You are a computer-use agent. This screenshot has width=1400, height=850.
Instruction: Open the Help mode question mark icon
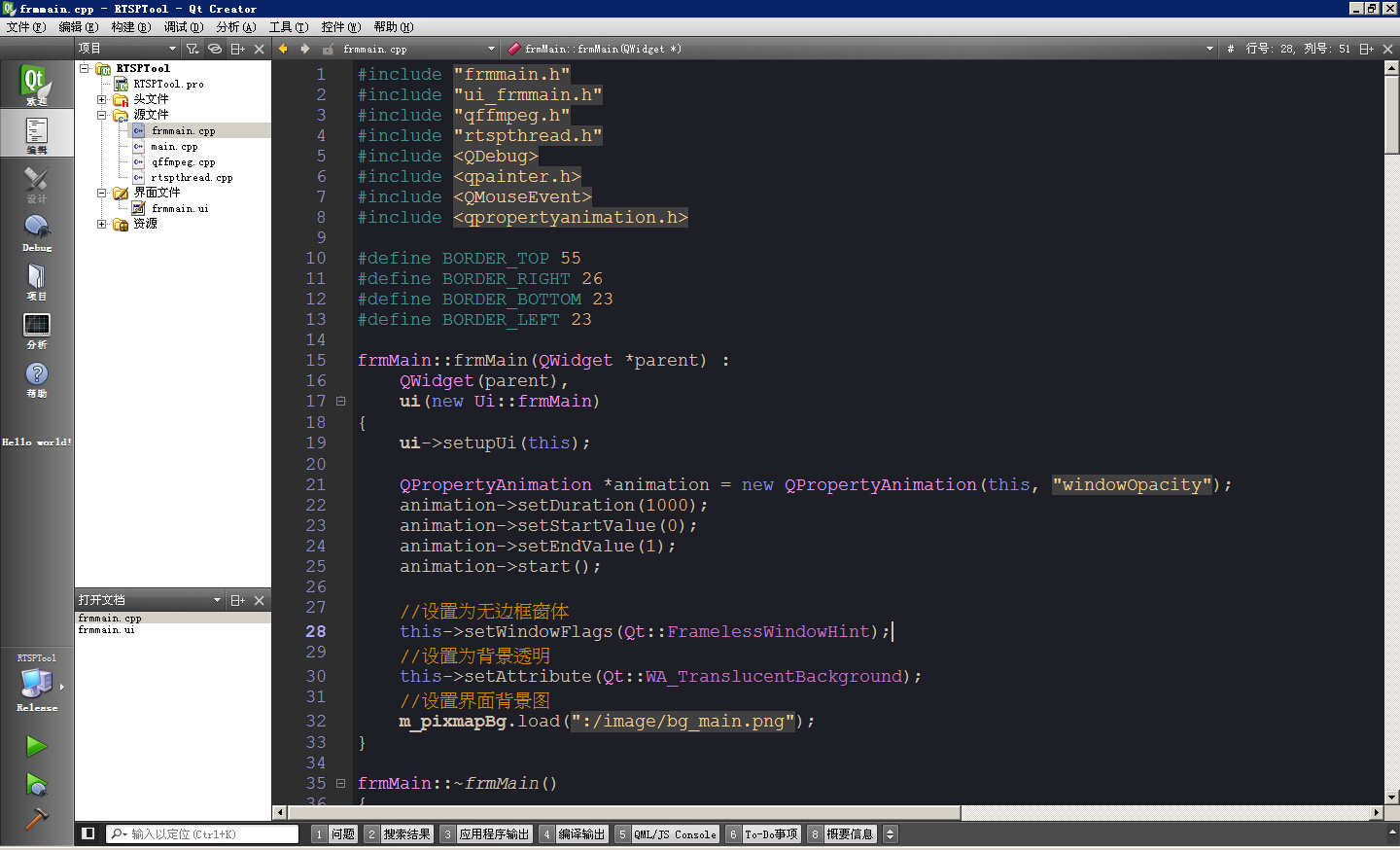tap(36, 378)
